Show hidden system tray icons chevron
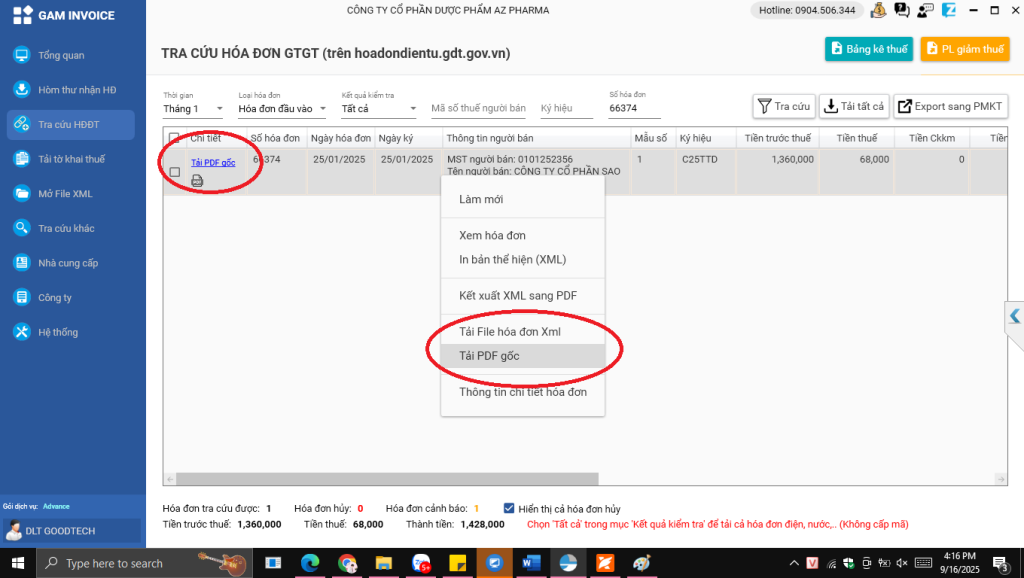 coord(794,563)
